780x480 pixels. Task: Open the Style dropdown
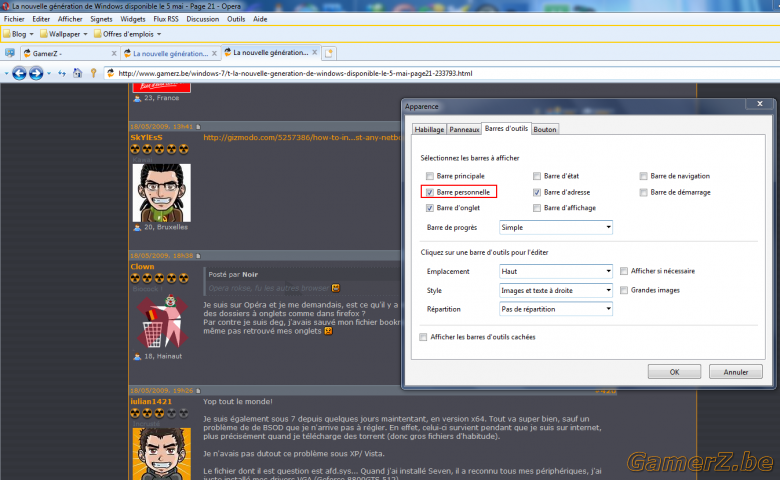(x=556, y=290)
